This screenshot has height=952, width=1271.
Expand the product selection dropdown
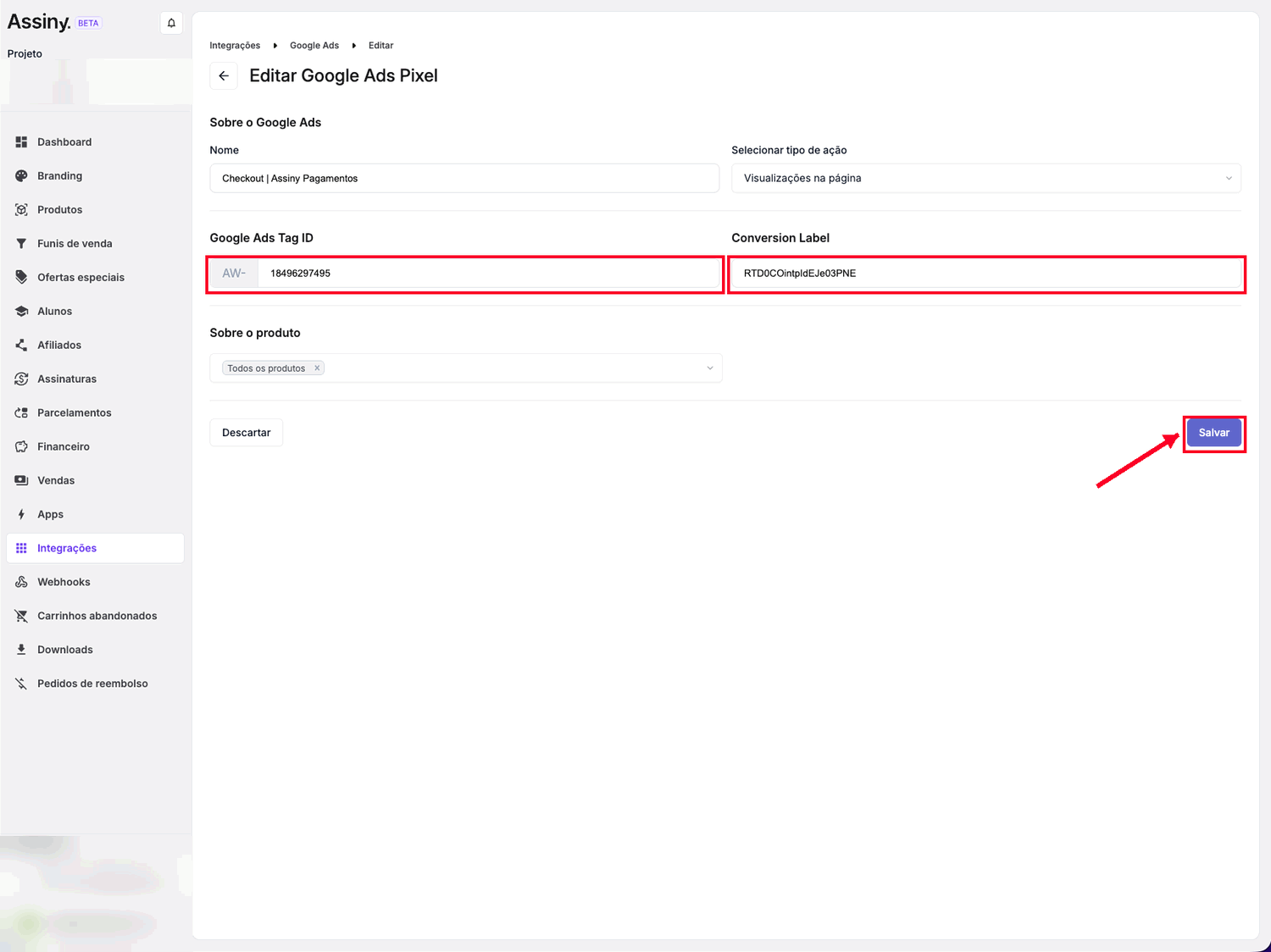point(710,368)
